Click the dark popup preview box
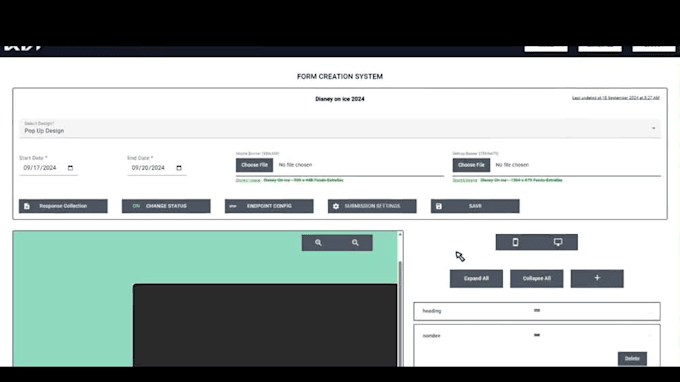This screenshot has width=680, height=382. (x=265, y=325)
